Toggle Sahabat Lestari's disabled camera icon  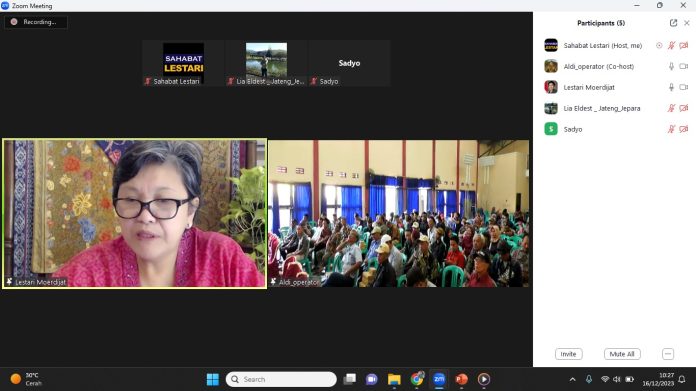[x=684, y=45]
